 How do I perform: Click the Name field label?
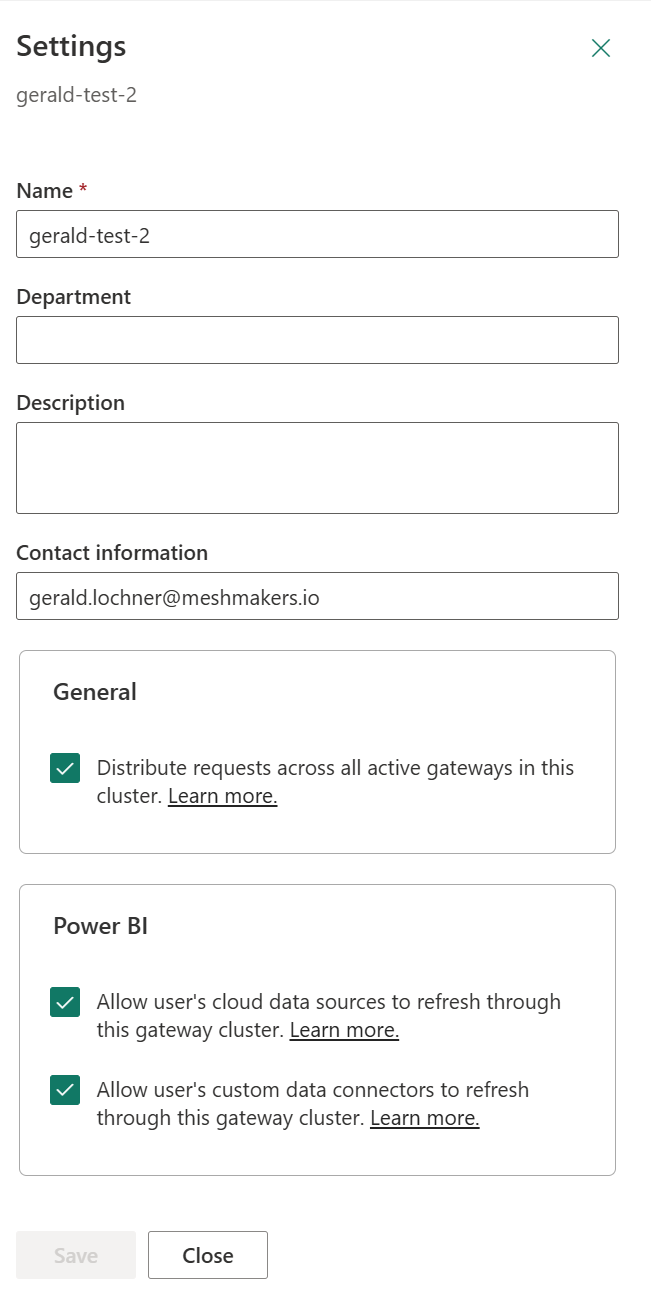pyautogui.click(x=45, y=191)
